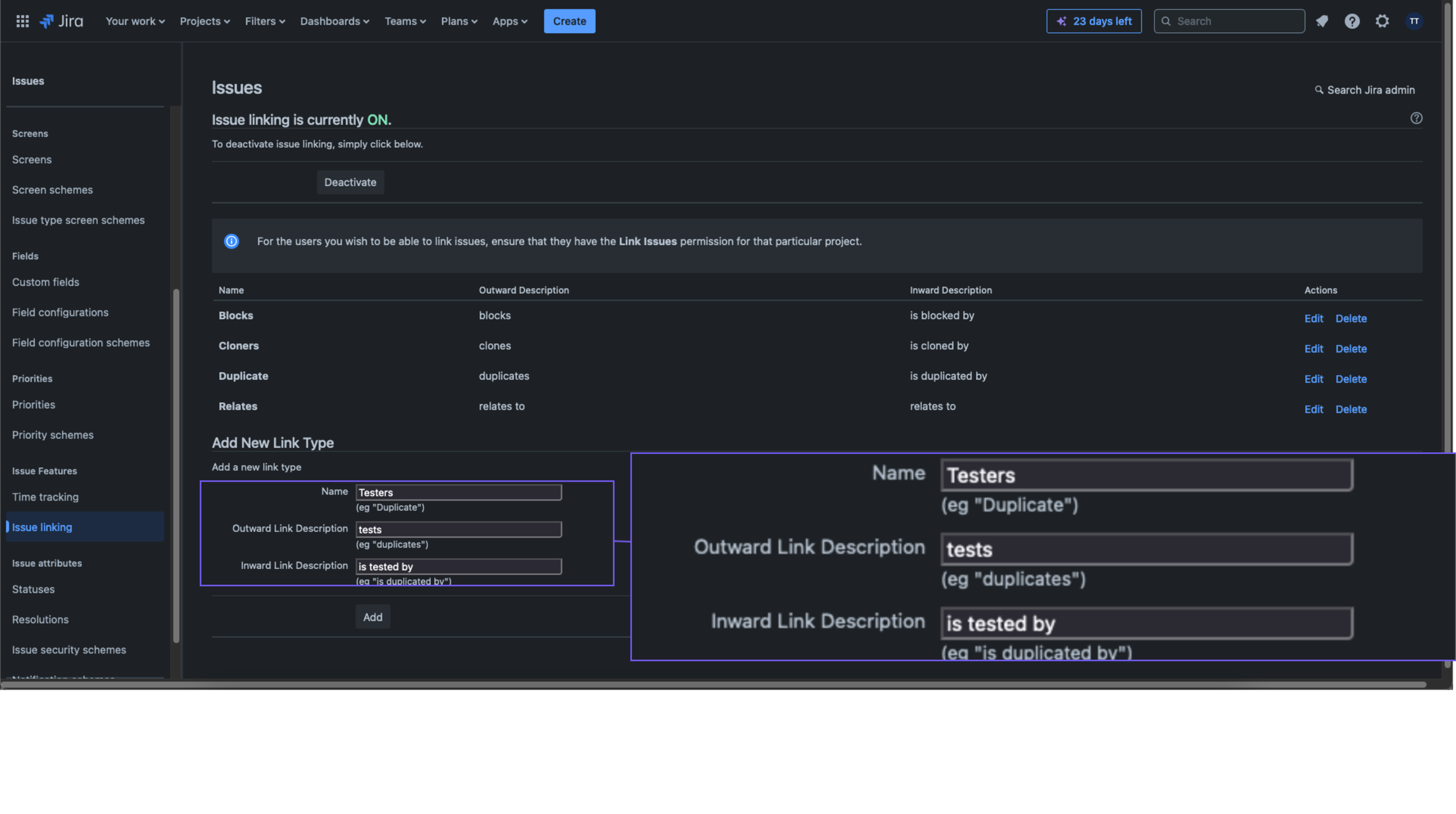Open the notifications icon in header

click(x=1321, y=21)
